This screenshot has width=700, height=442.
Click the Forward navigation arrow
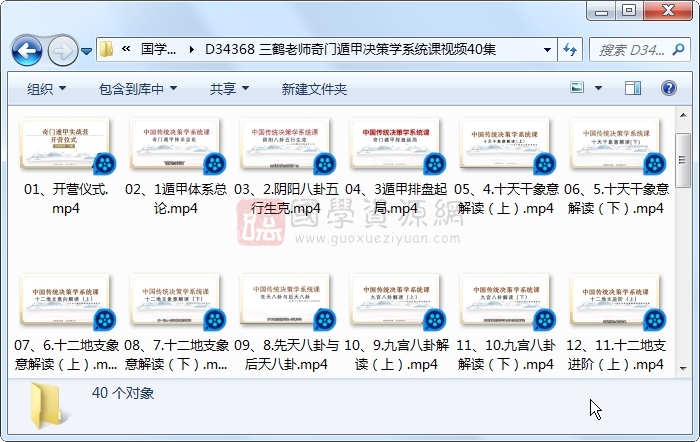[x=62, y=50]
